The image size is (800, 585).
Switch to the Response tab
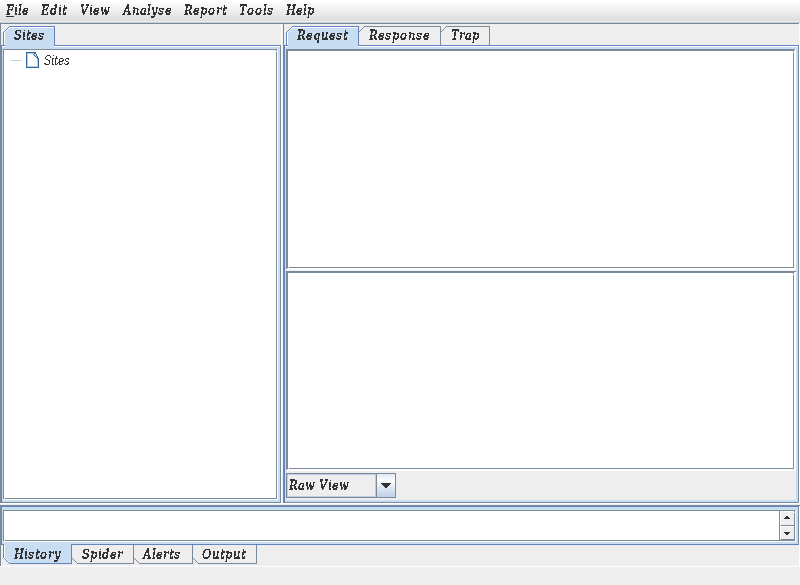399,35
